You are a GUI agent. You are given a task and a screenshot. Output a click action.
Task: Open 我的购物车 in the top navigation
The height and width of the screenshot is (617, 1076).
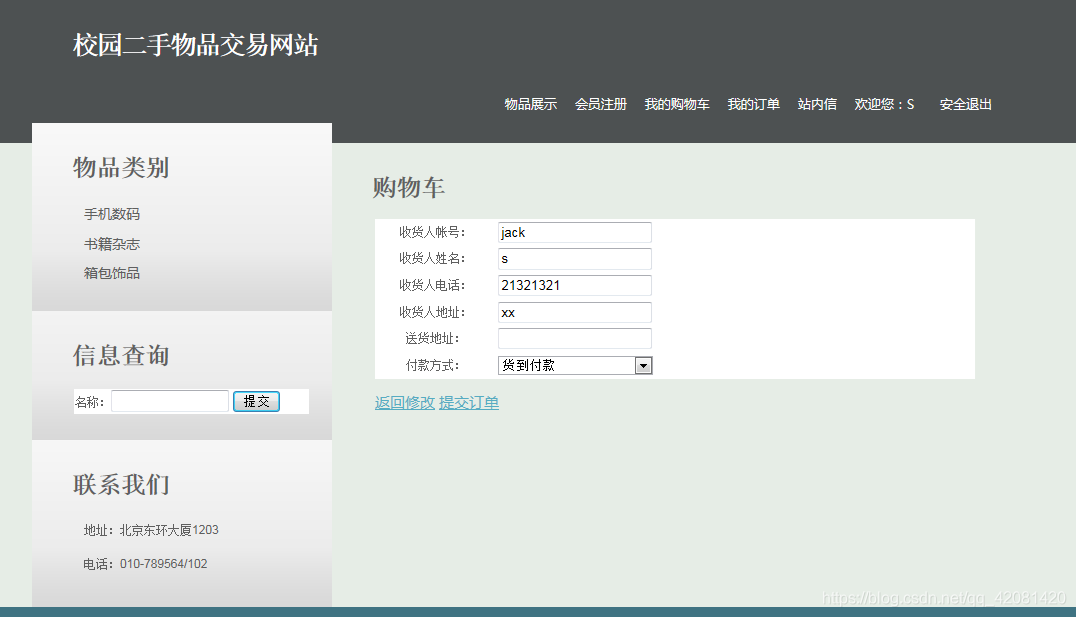[x=677, y=104]
